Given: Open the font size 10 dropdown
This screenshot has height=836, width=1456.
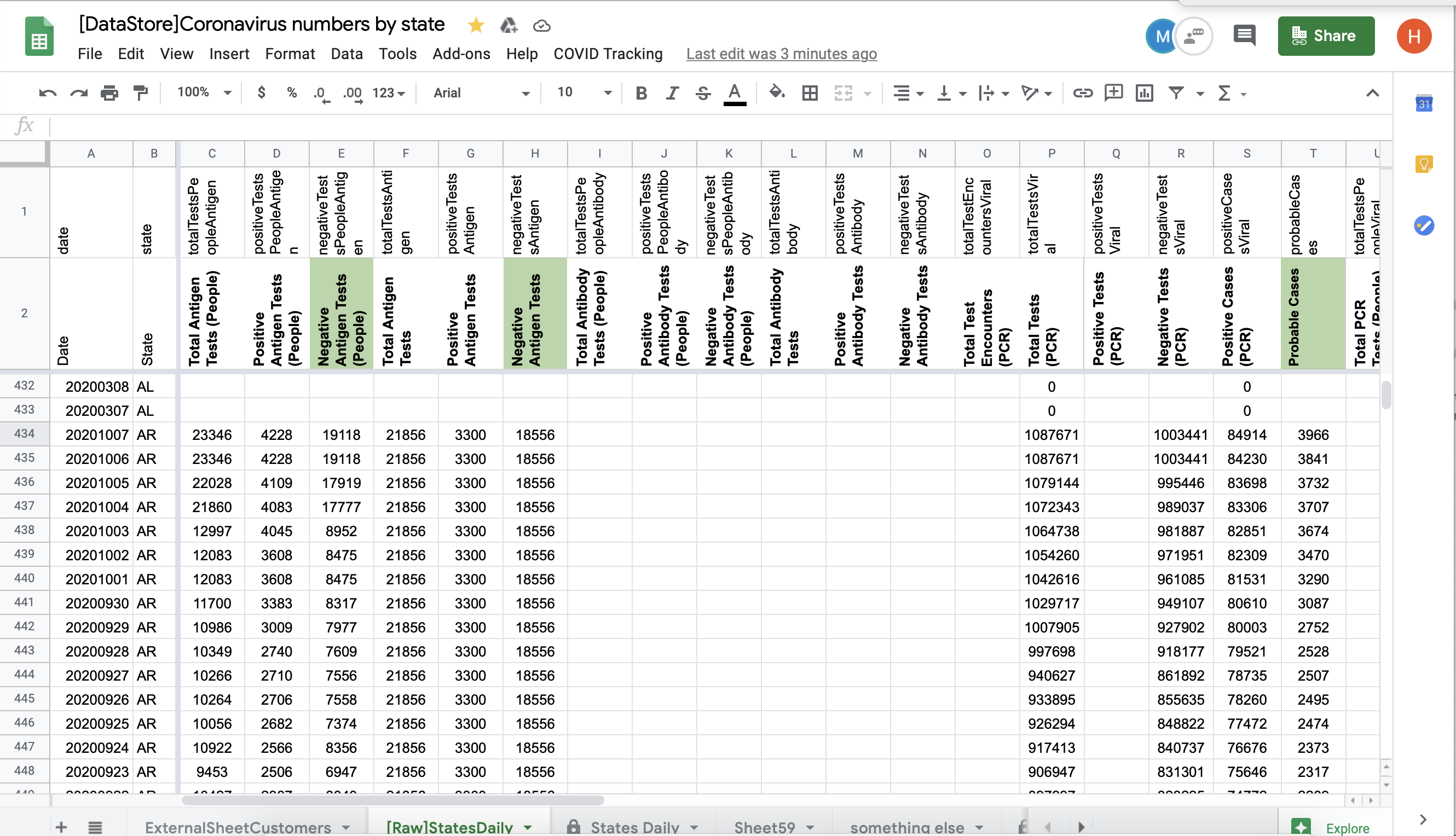Looking at the screenshot, I should click(584, 92).
